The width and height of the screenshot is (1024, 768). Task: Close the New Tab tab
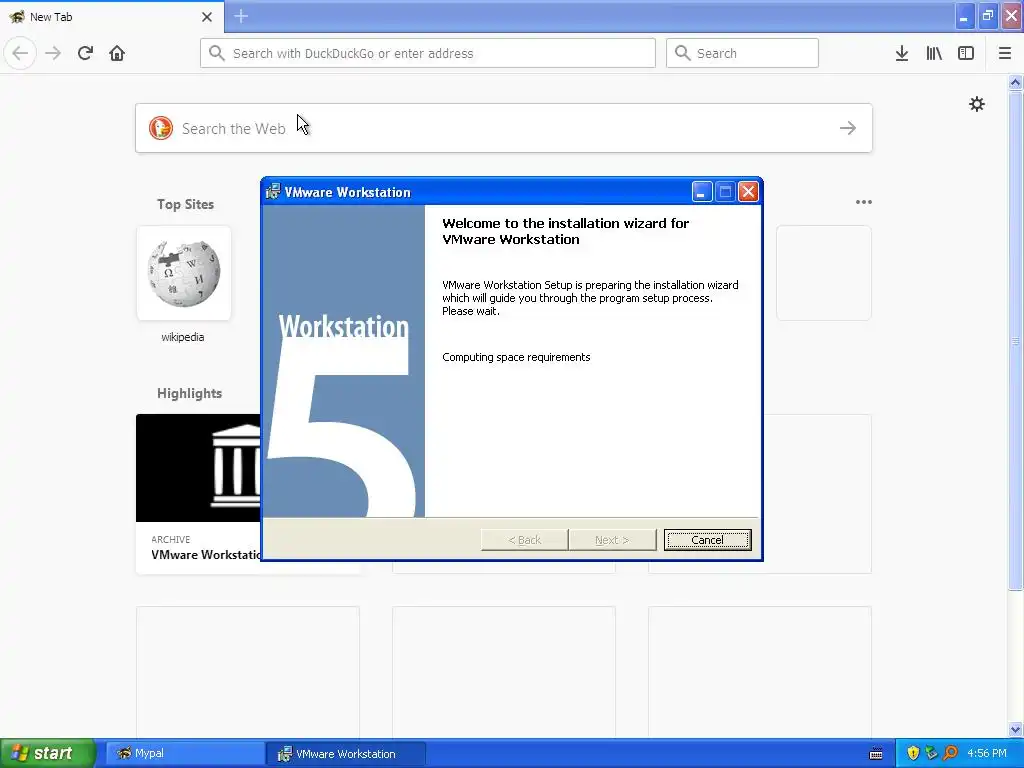(x=207, y=17)
